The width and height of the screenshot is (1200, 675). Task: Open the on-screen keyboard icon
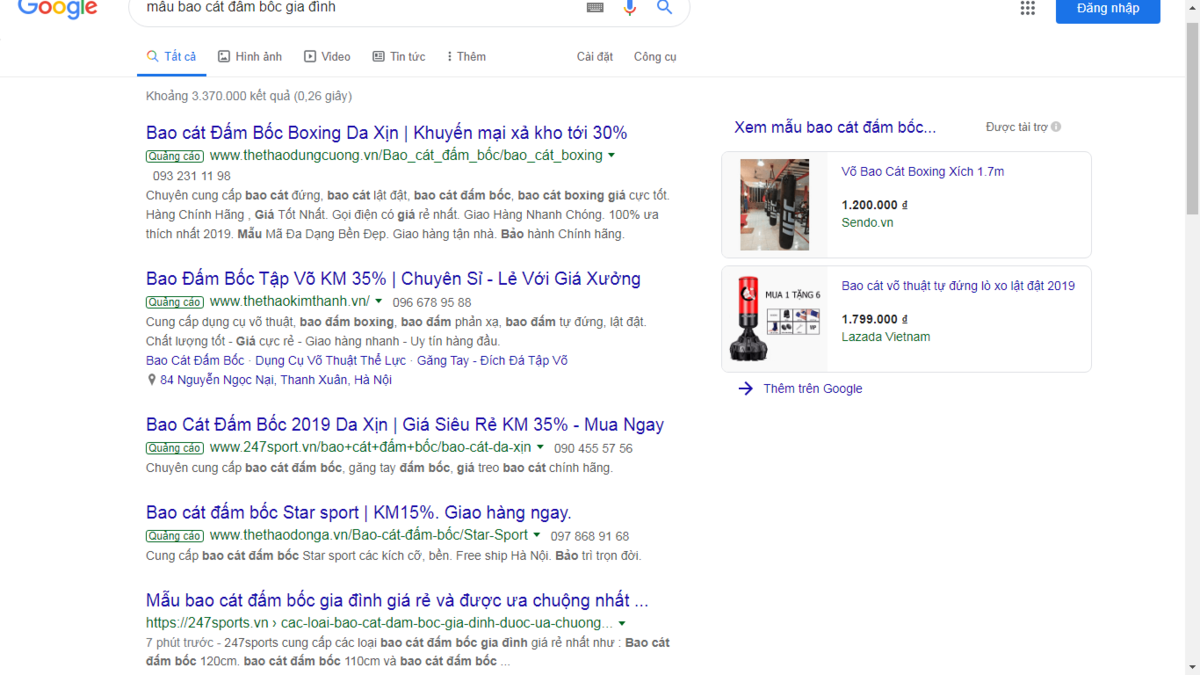(595, 8)
